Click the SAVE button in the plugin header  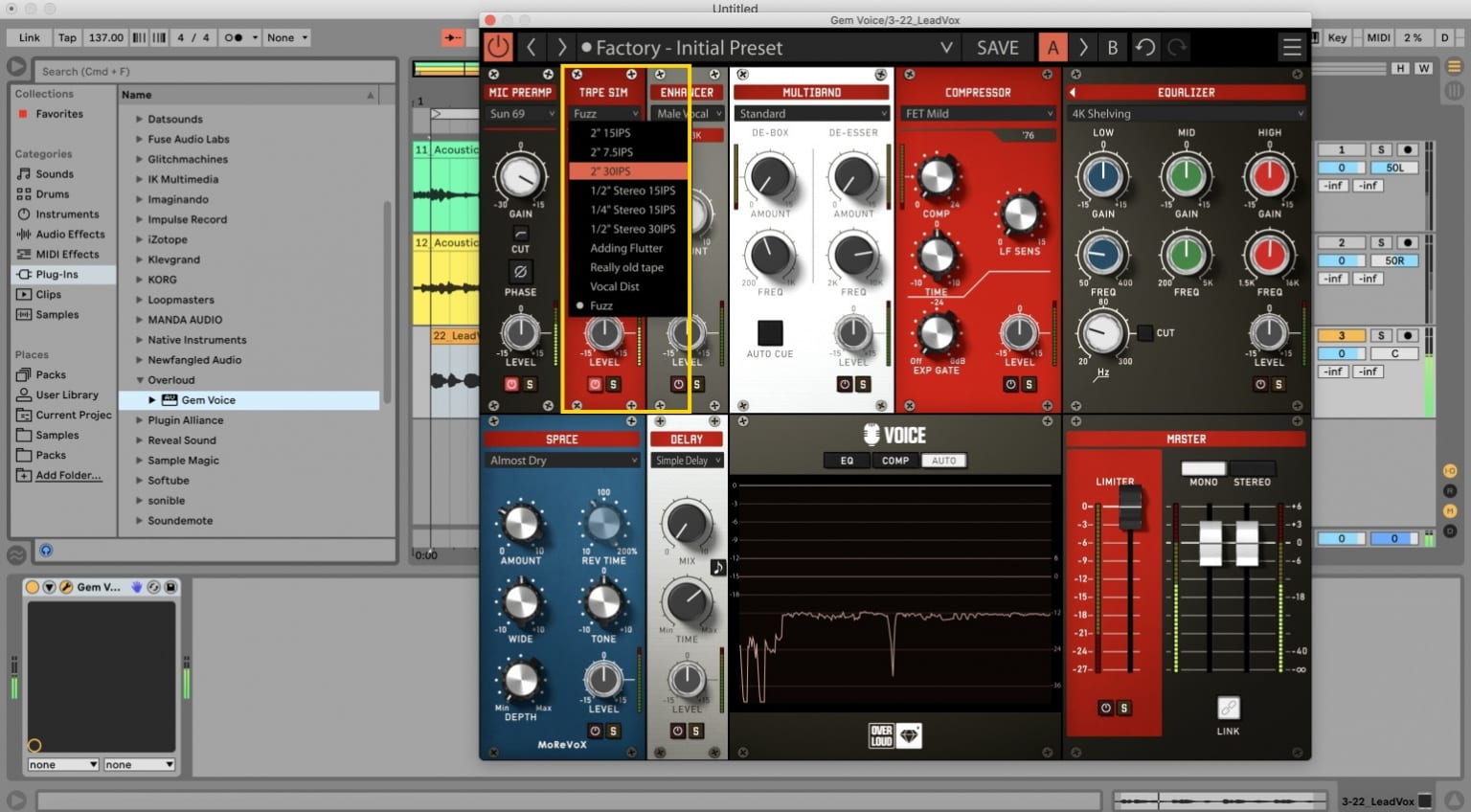(x=997, y=46)
